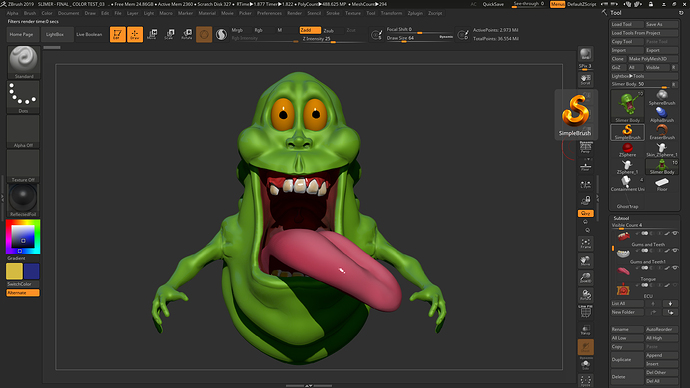
Task: Open the ReflectedFoil material selector
Action: (23, 200)
